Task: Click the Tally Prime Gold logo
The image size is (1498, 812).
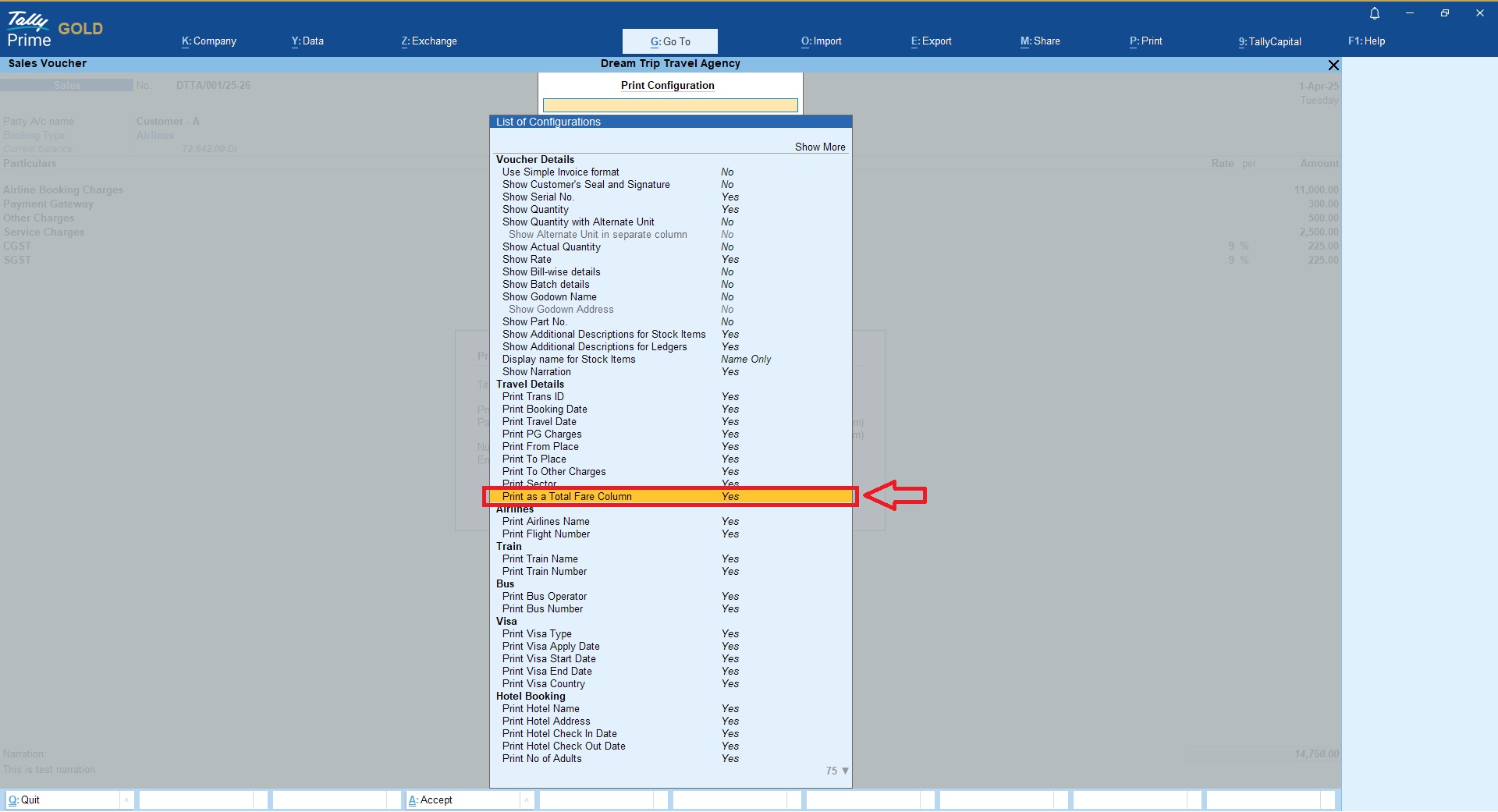Action: [x=55, y=30]
